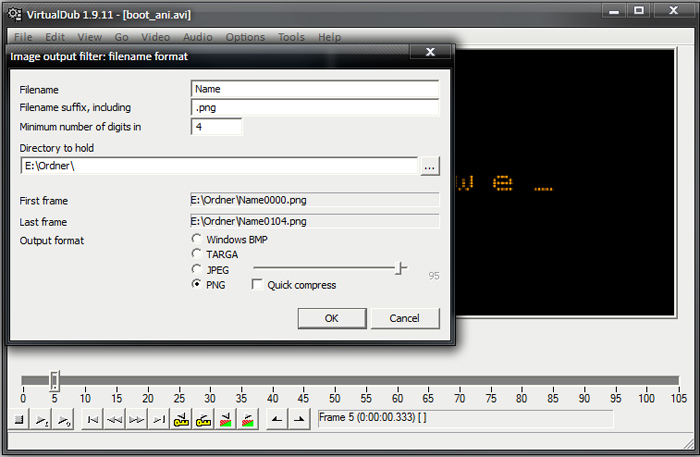Open the Video menu

pyautogui.click(x=155, y=37)
